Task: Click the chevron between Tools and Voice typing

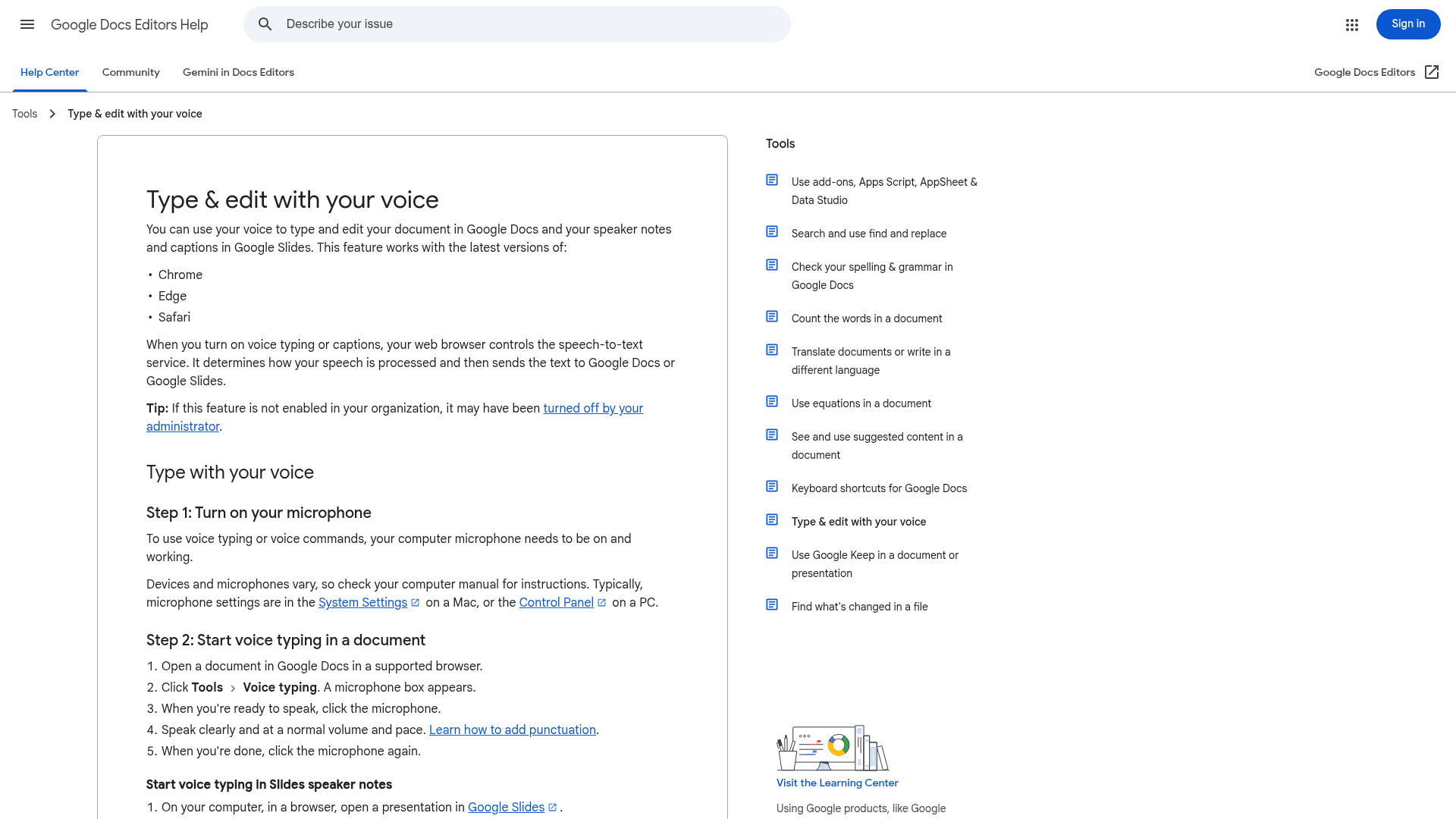Action: point(233,689)
